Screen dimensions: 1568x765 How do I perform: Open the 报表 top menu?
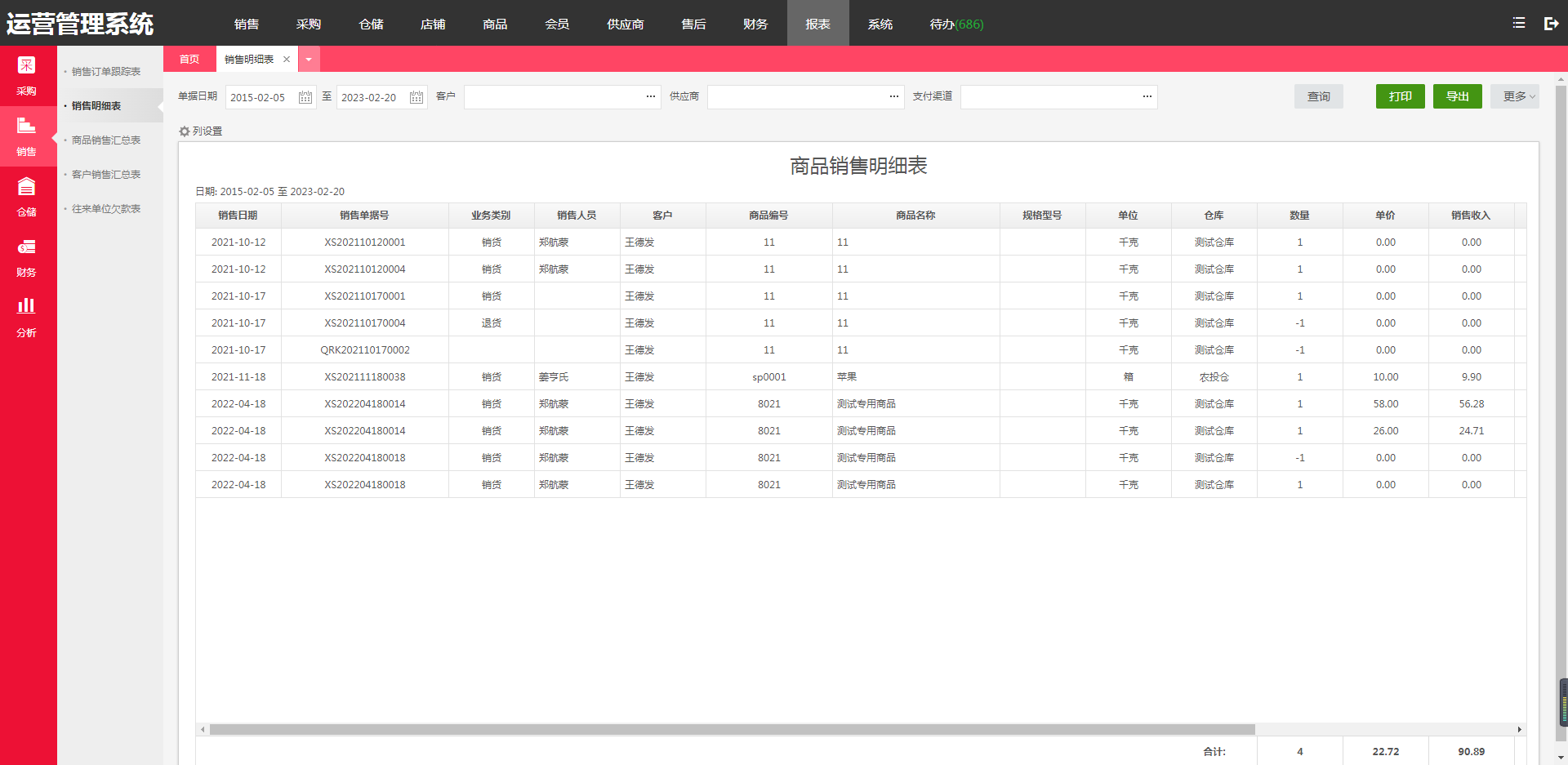click(817, 24)
